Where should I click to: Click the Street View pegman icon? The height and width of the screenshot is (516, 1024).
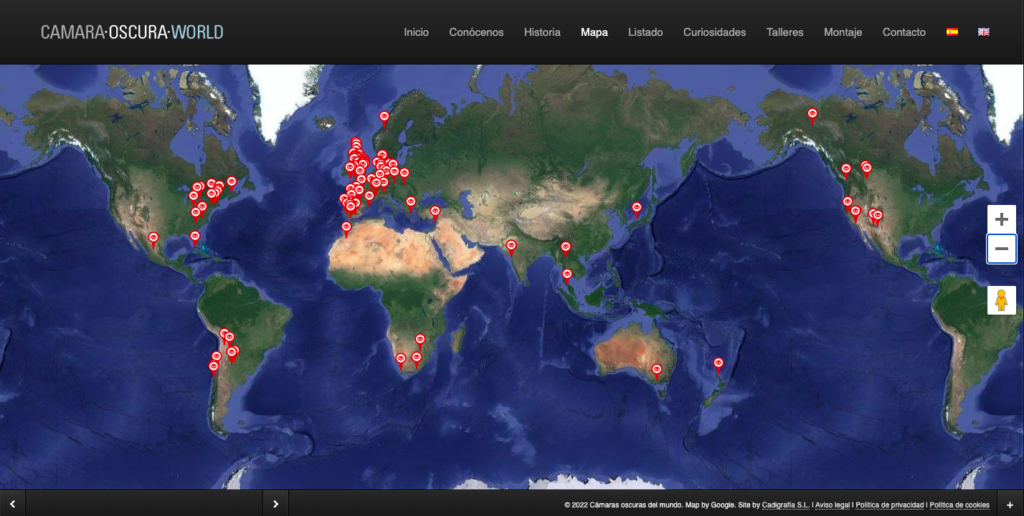point(1001,300)
